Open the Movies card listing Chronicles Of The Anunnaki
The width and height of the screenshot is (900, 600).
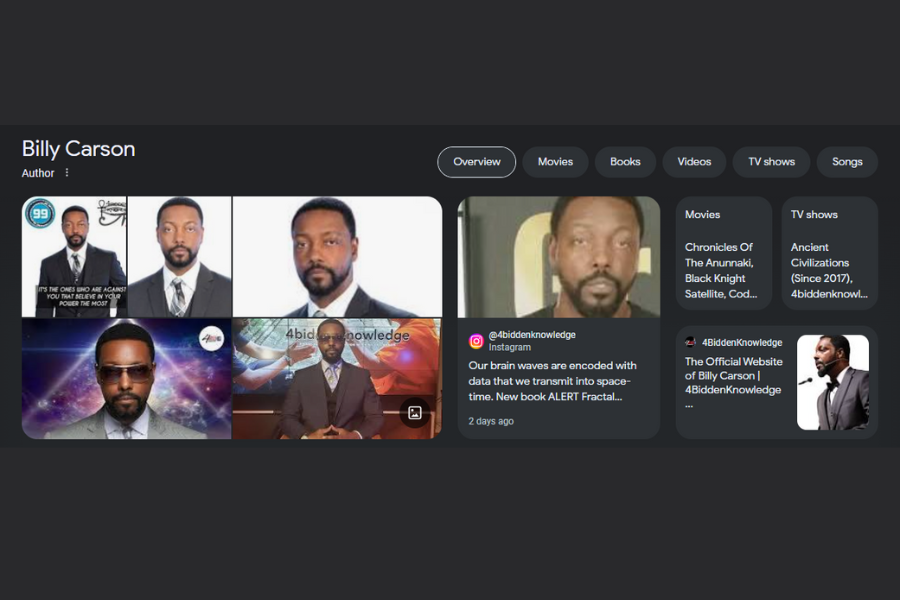click(x=724, y=253)
